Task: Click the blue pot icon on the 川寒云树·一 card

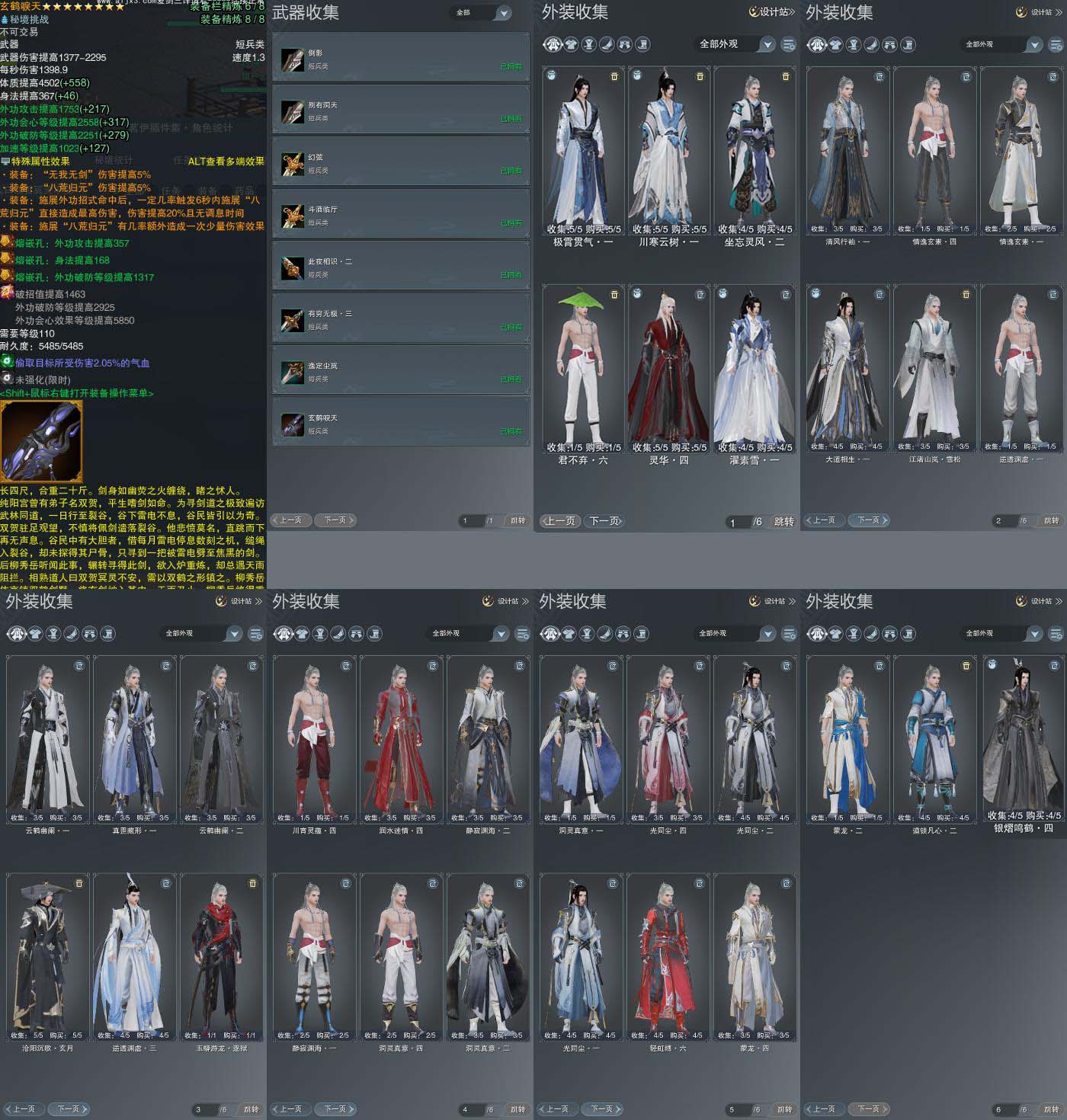Action: click(x=637, y=76)
